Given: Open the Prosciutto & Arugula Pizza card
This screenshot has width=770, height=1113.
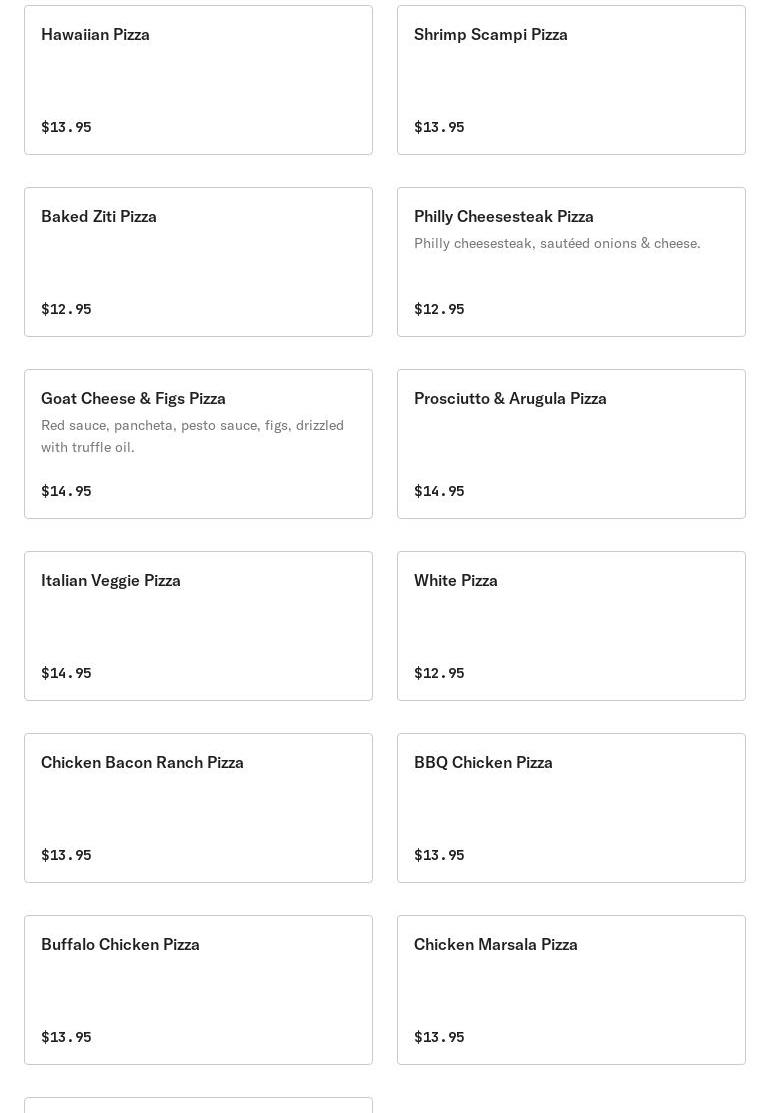Looking at the screenshot, I should tap(571, 444).
